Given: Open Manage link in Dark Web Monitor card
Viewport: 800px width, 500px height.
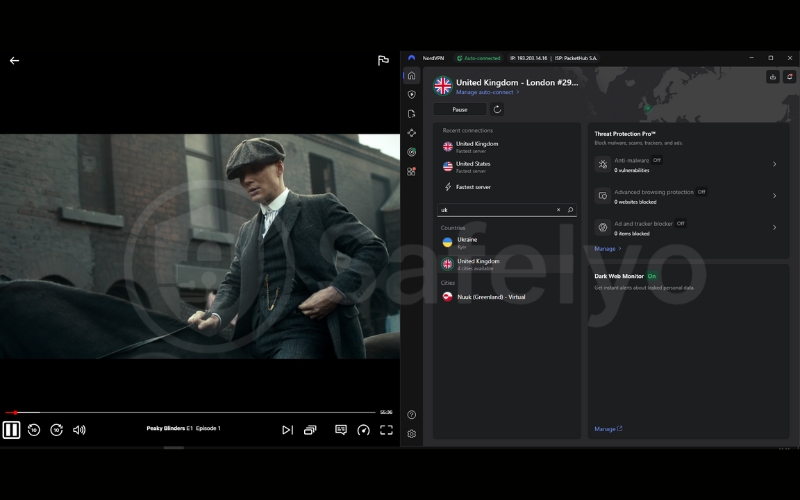Looking at the screenshot, I should pyautogui.click(x=608, y=429).
